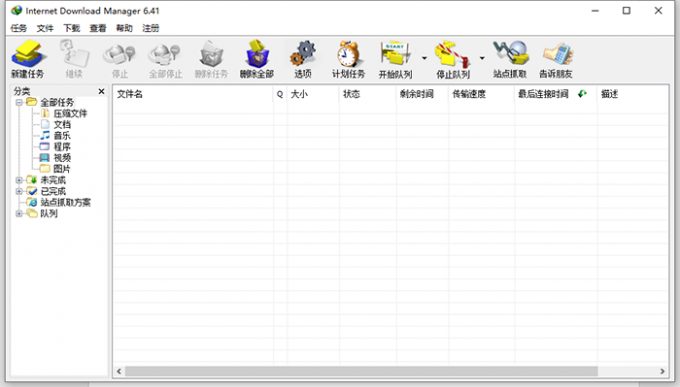Click the 文档 page icon
The width and height of the screenshot is (680, 387).
tap(45, 124)
